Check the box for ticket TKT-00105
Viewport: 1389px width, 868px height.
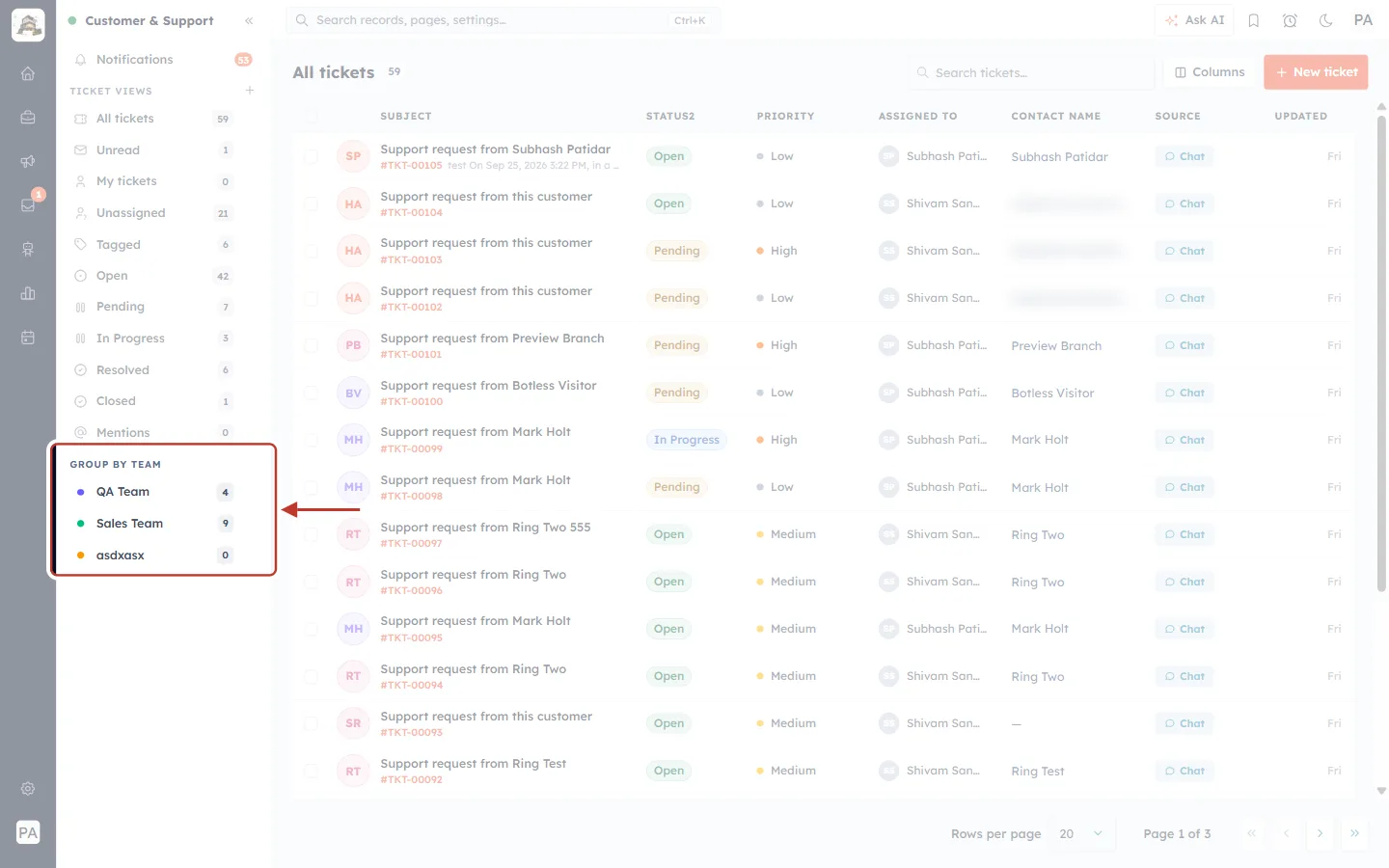[x=311, y=156]
